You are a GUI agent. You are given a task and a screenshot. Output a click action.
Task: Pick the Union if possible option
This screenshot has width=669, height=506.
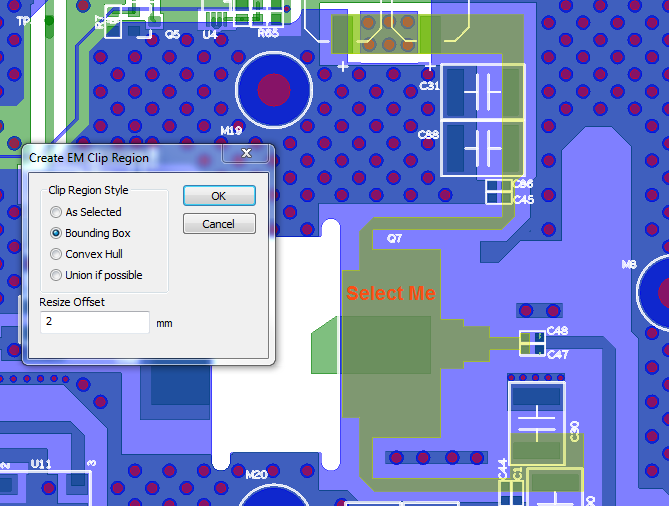[56, 275]
